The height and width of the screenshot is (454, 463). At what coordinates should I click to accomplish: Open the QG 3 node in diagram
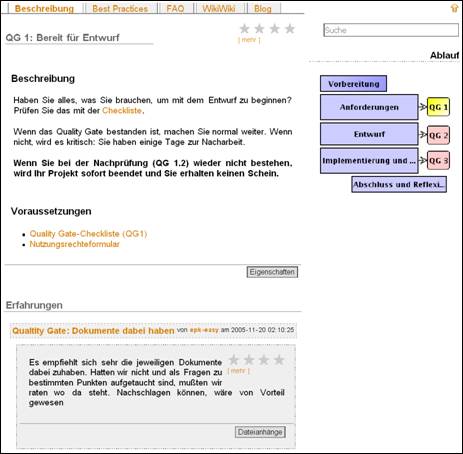[438, 161]
